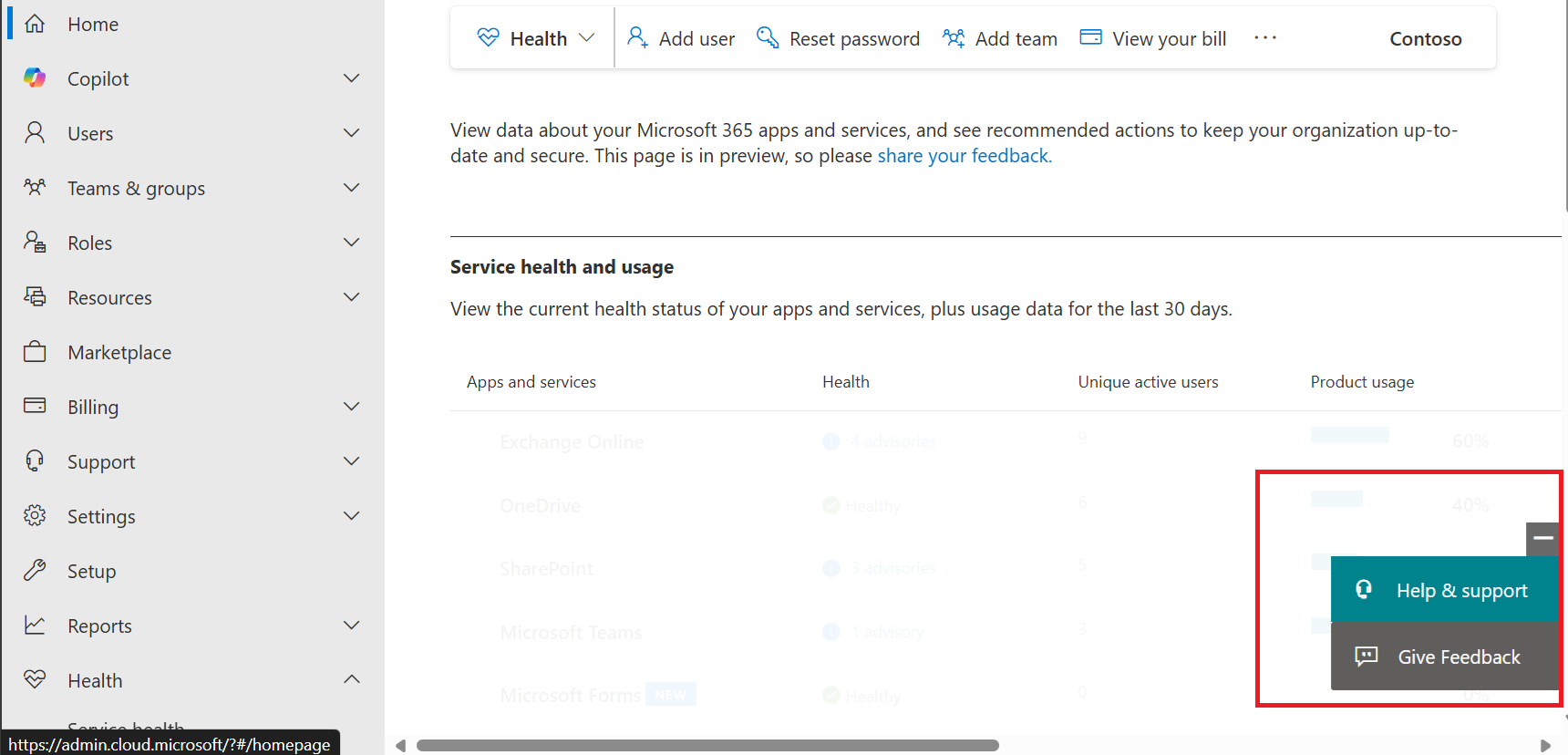Screen dimensions: 1568x755
Task: Open the Home icon in sidebar
Action: (x=35, y=24)
